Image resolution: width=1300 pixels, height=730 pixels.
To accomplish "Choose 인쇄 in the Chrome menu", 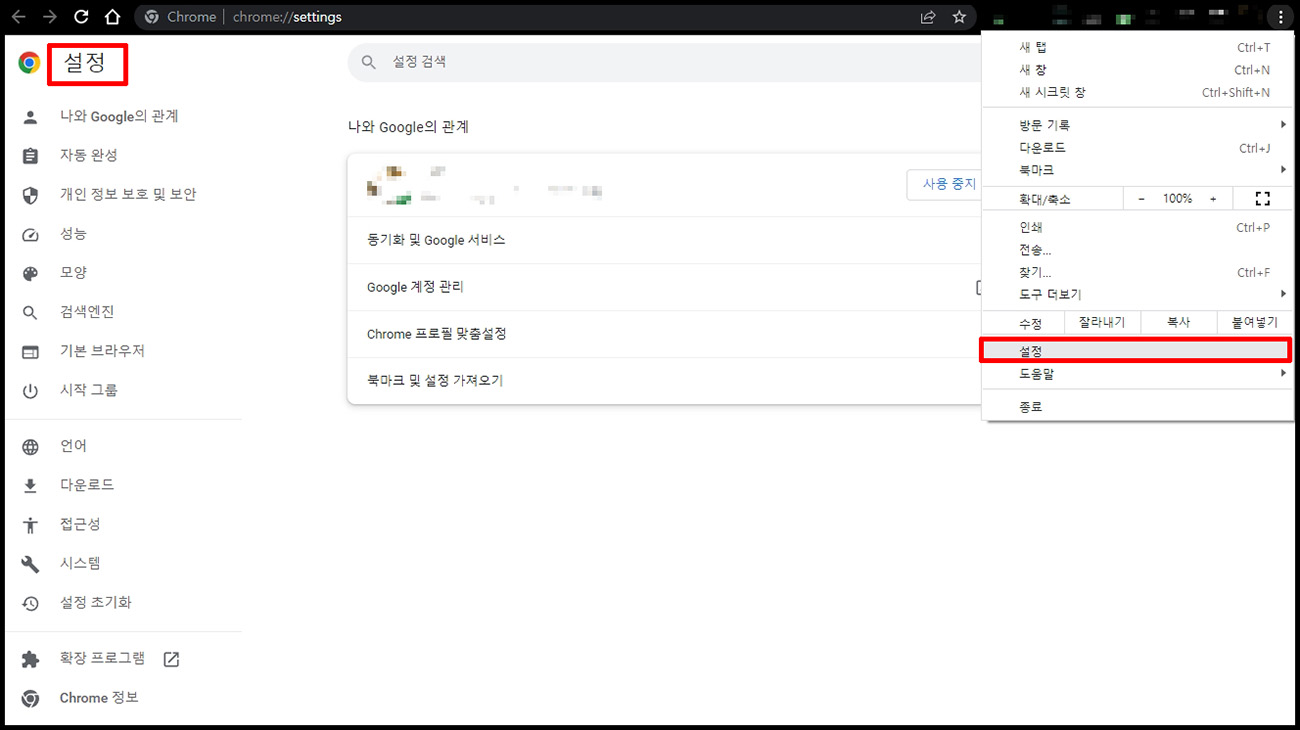I will click(1138, 227).
